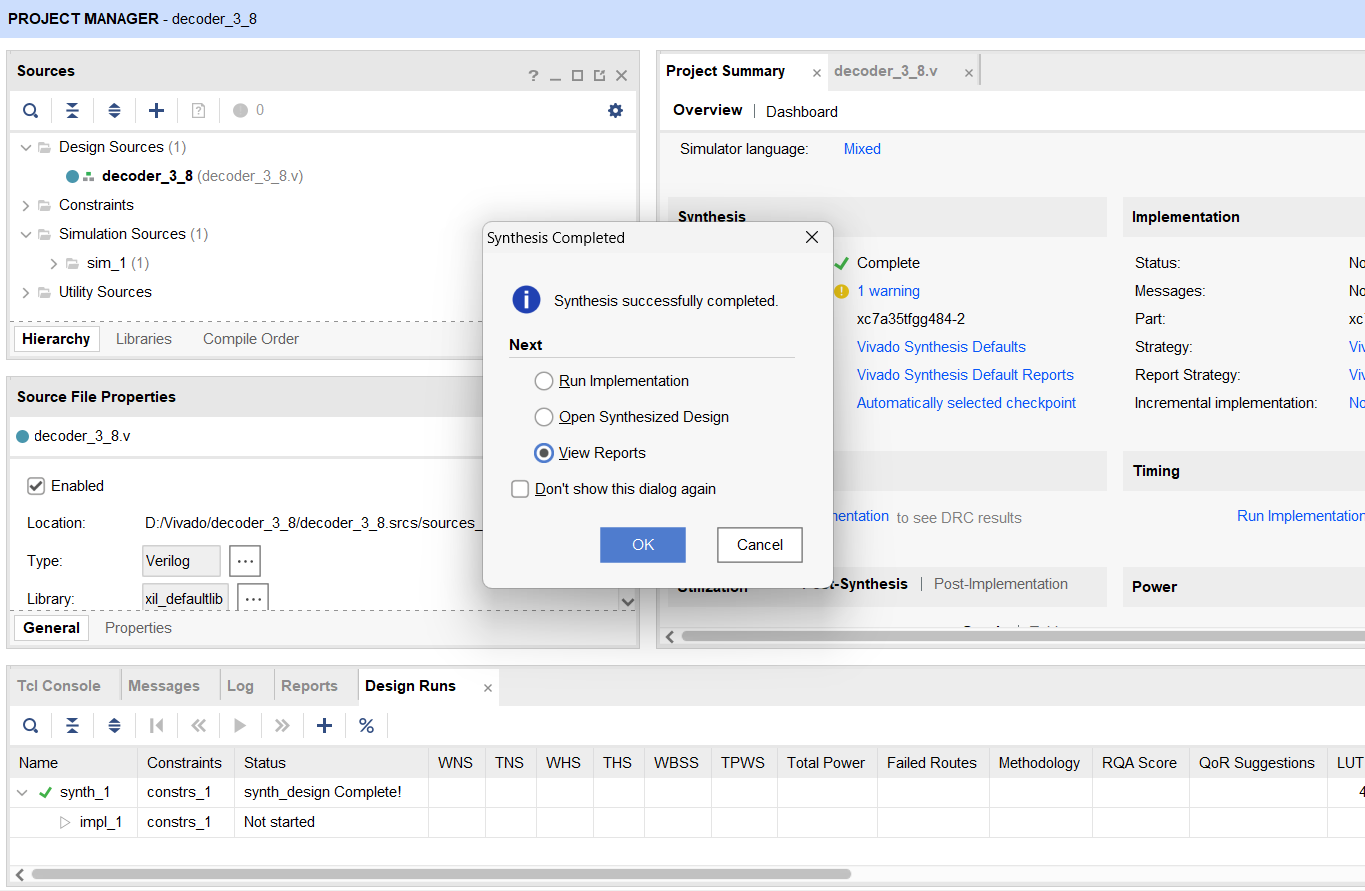This screenshot has height=891, width=1365.
Task: Close the Project Summary tab
Action: 817,73
